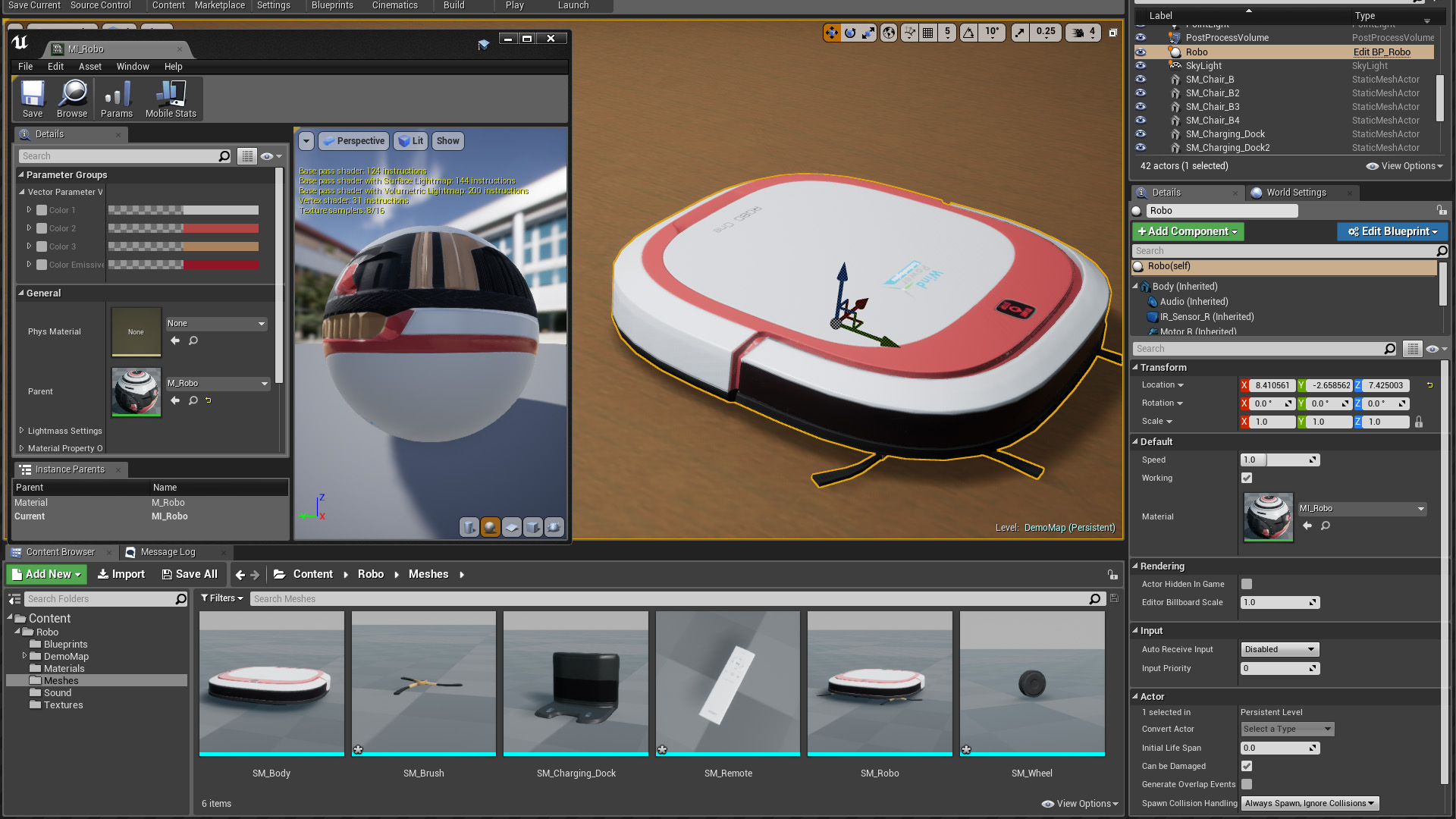Open the Asset menu

point(89,67)
